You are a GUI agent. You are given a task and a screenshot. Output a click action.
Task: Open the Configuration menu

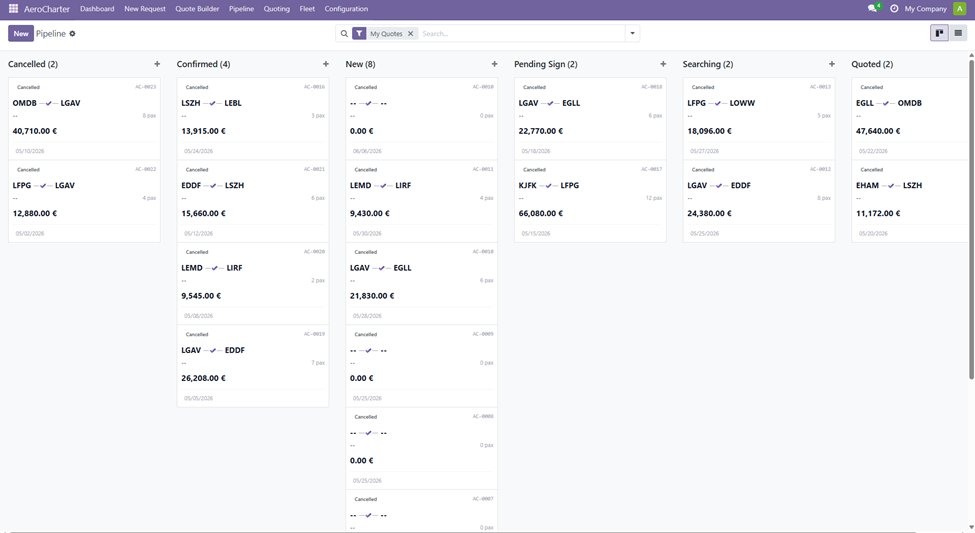click(x=346, y=9)
